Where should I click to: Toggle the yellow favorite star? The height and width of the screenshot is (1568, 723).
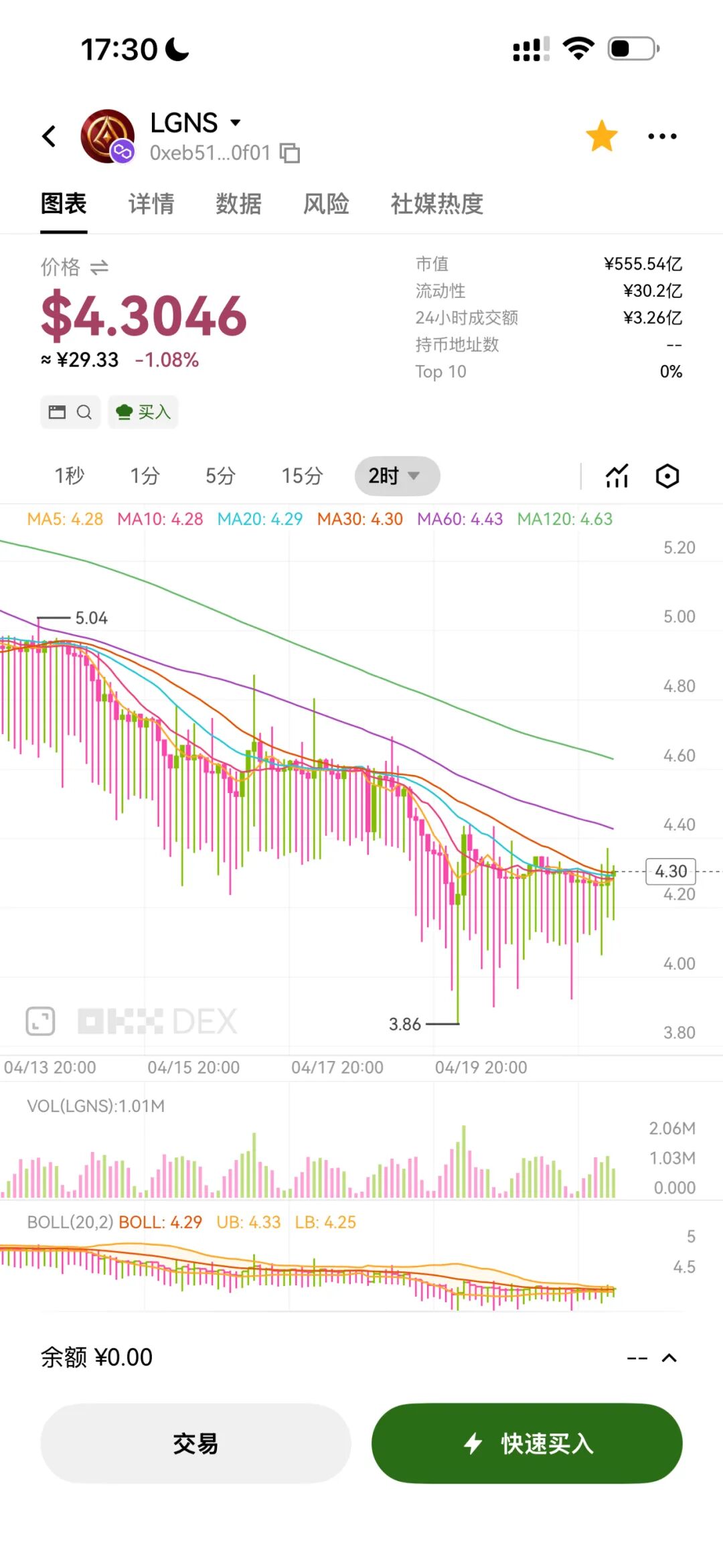[x=601, y=136]
